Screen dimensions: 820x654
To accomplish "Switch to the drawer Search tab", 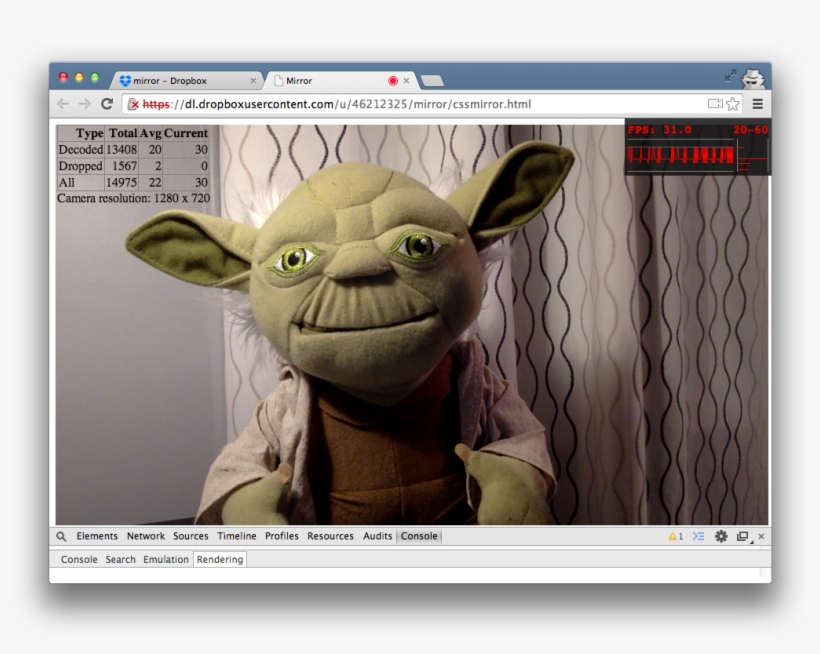I will point(120,559).
